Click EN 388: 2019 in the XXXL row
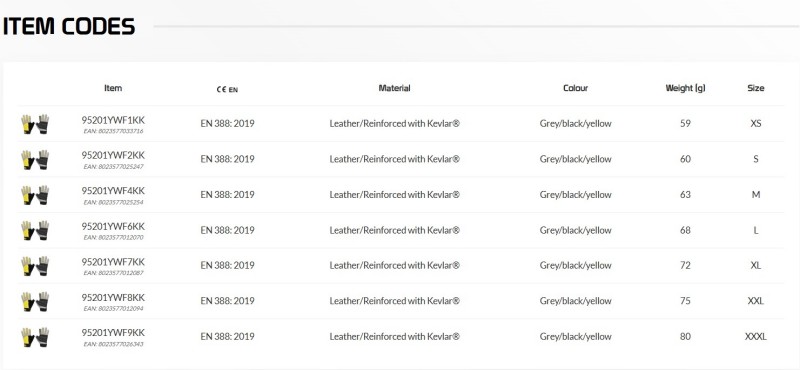 tap(227, 336)
